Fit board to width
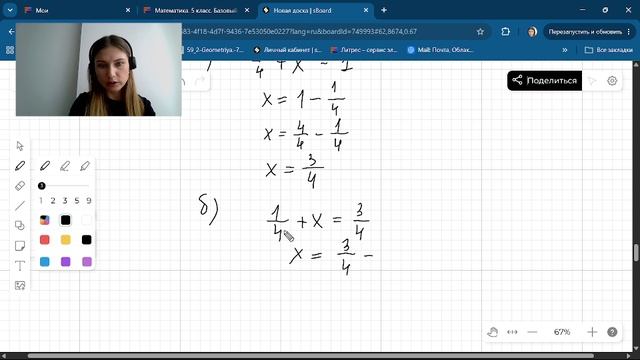 [512, 332]
